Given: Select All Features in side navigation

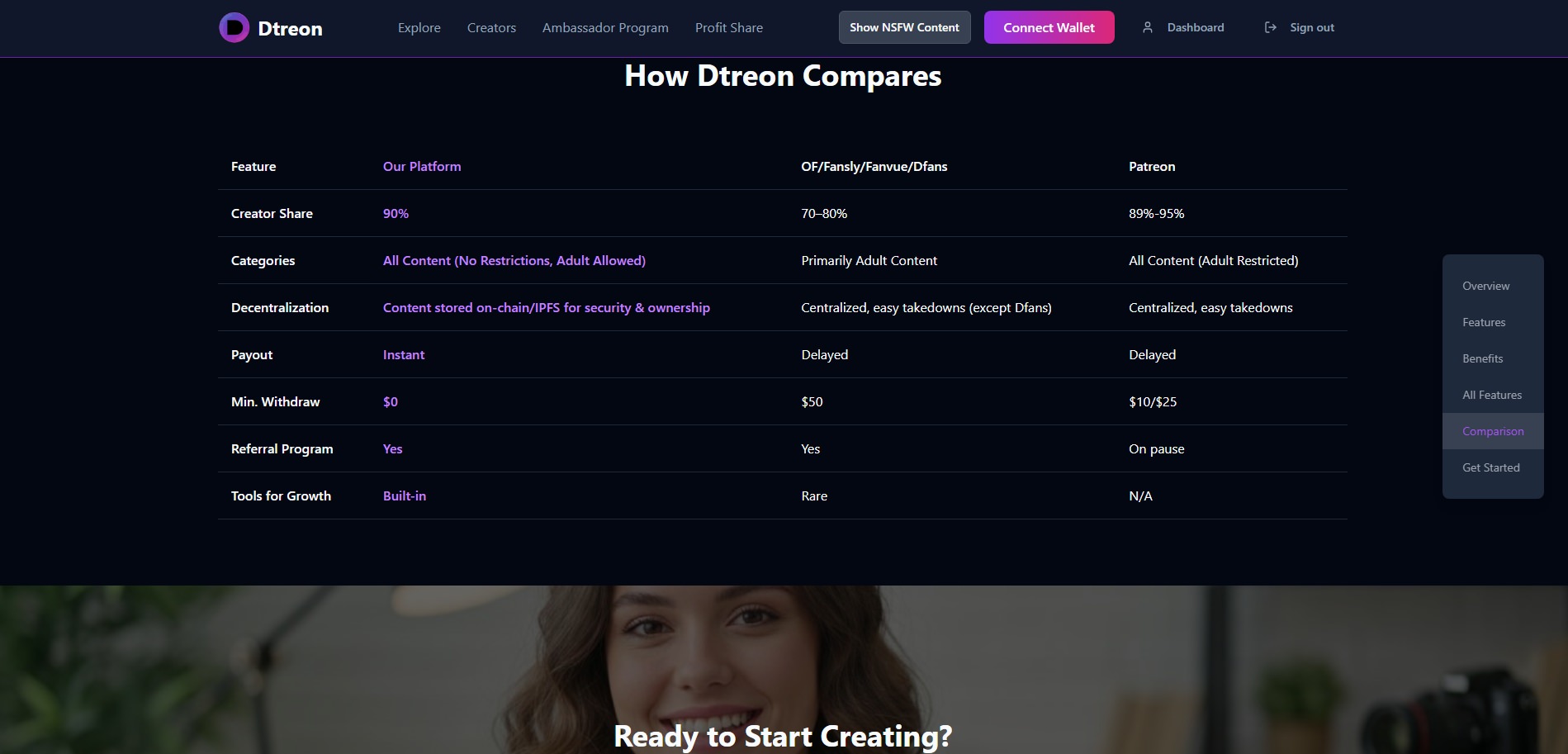Looking at the screenshot, I should (1491, 395).
